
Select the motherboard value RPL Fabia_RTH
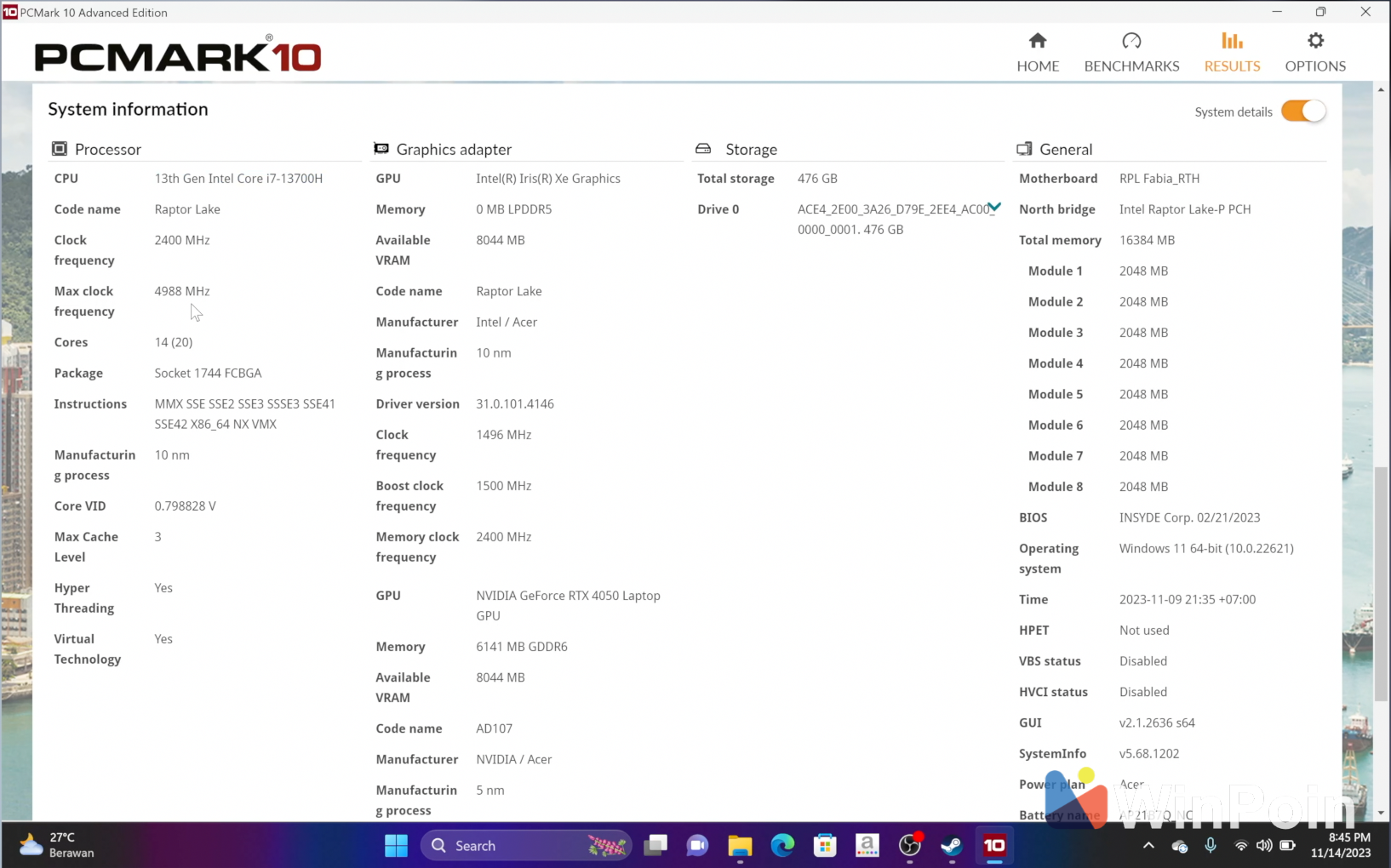pos(1159,179)
